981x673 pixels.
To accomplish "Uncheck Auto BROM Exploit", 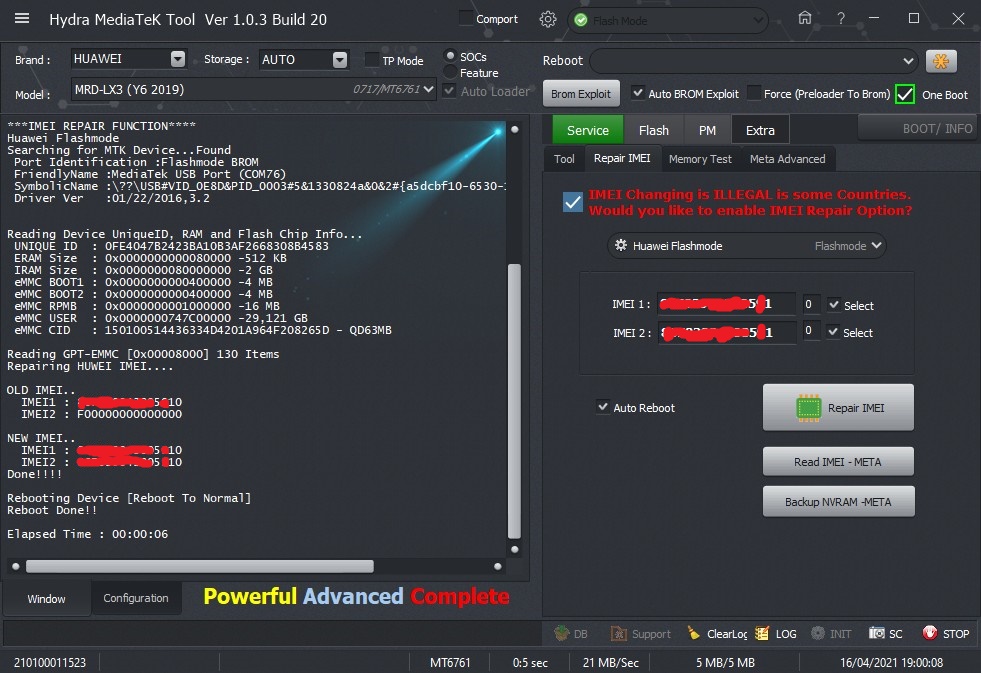I will (638, 93).
